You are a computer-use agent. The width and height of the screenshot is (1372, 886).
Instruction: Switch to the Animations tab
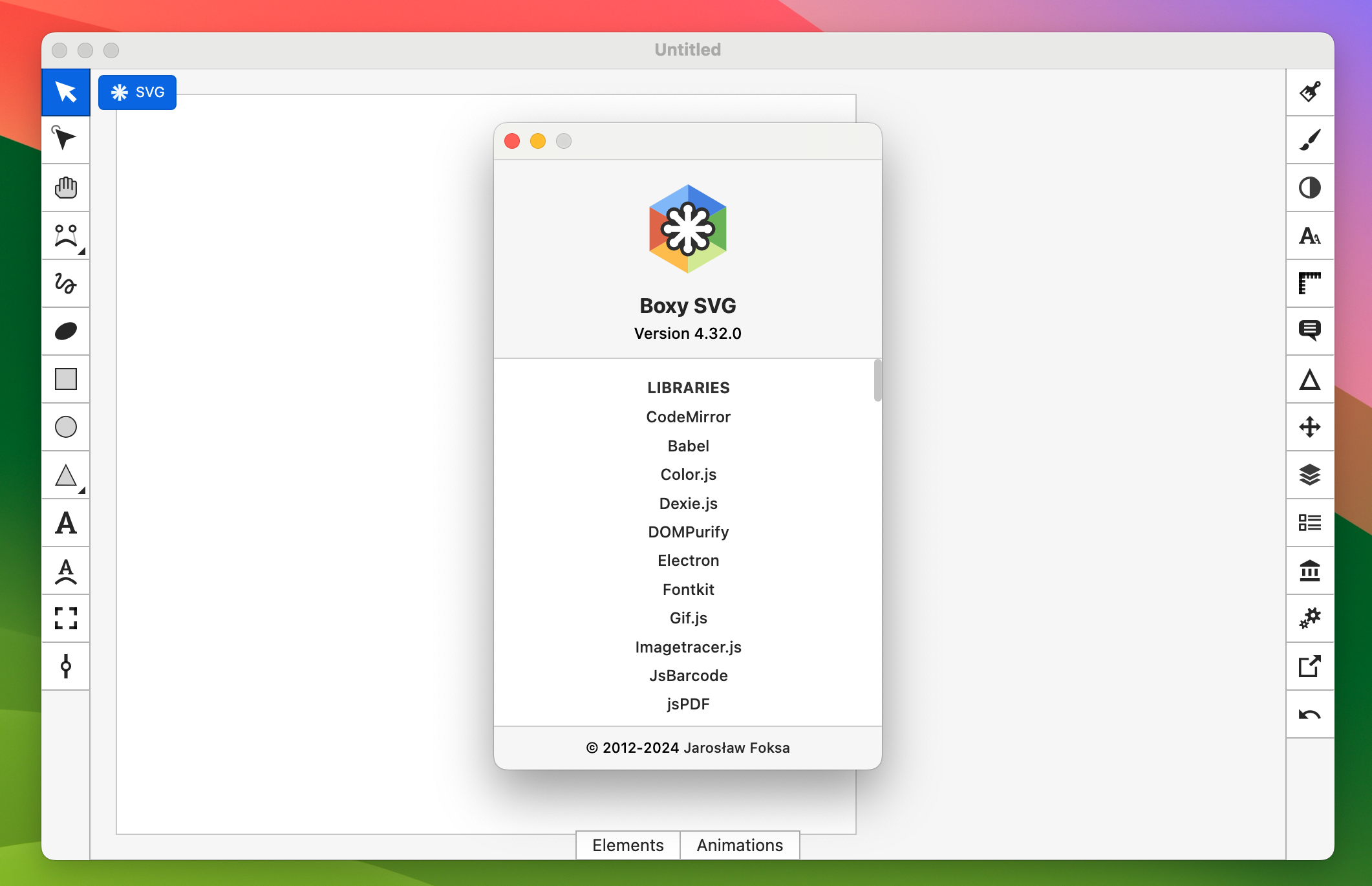point(739,845)
